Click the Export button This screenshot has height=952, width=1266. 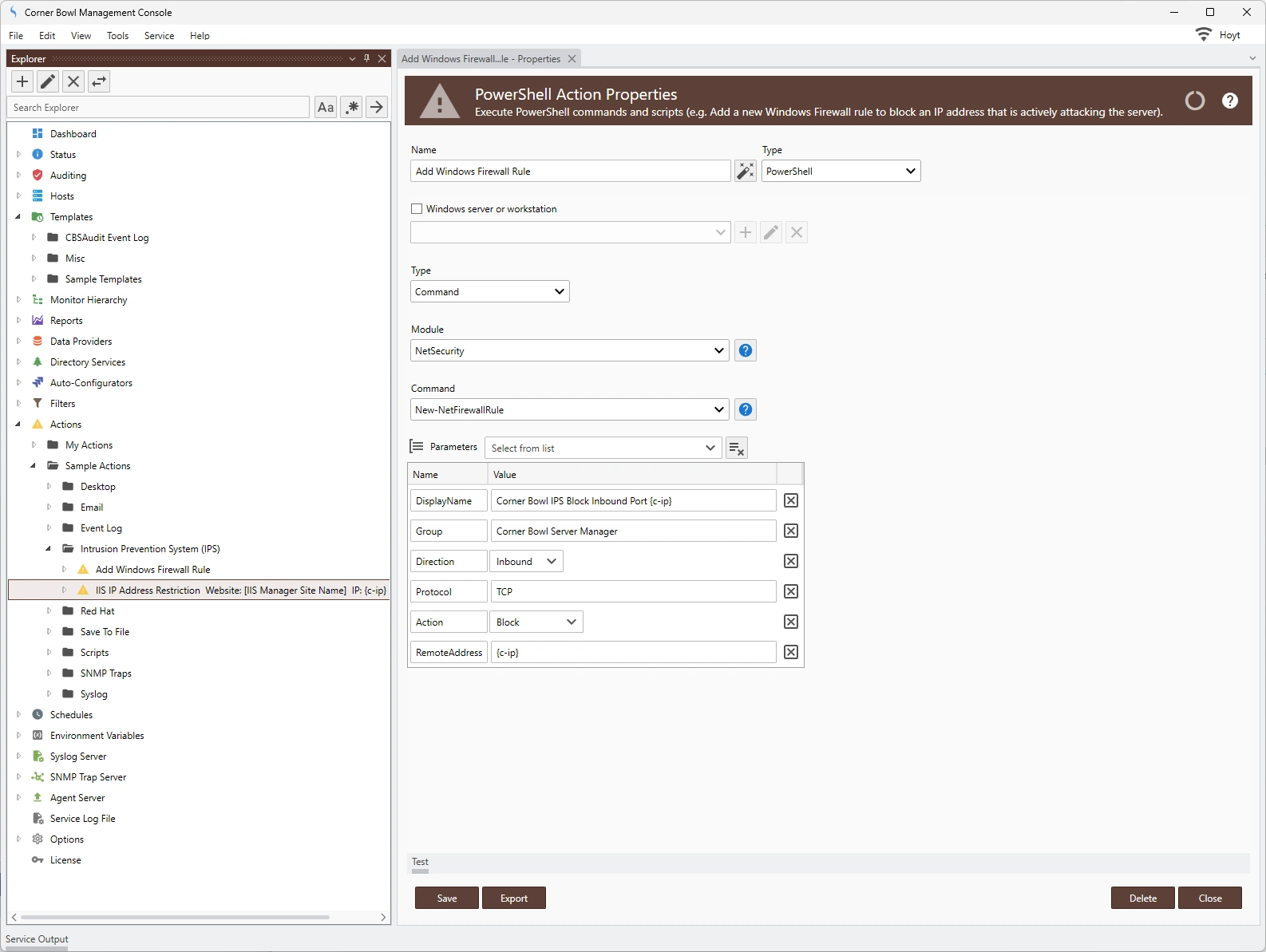point(514,898)
